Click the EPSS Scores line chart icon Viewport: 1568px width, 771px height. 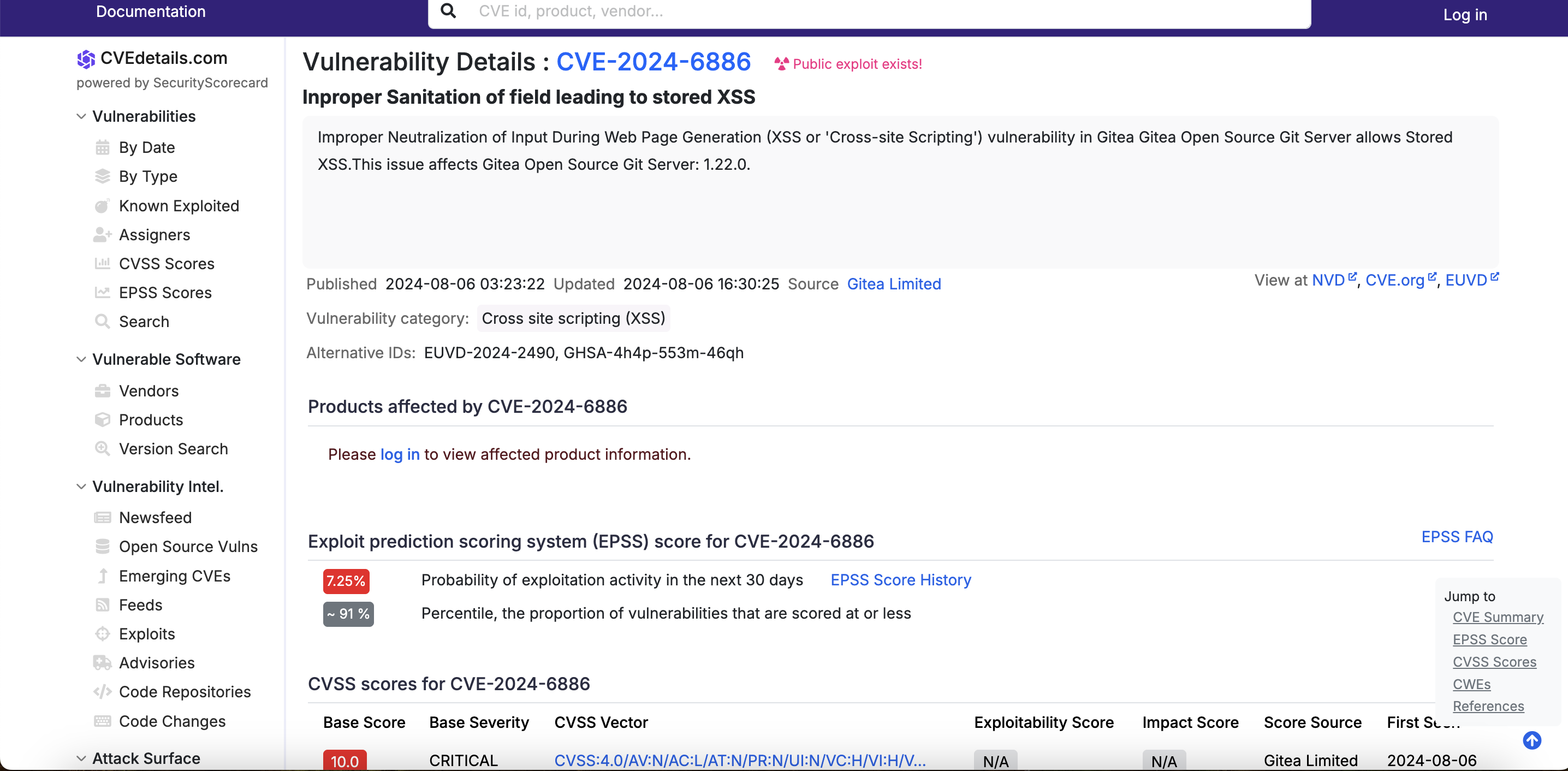point(102,292)
